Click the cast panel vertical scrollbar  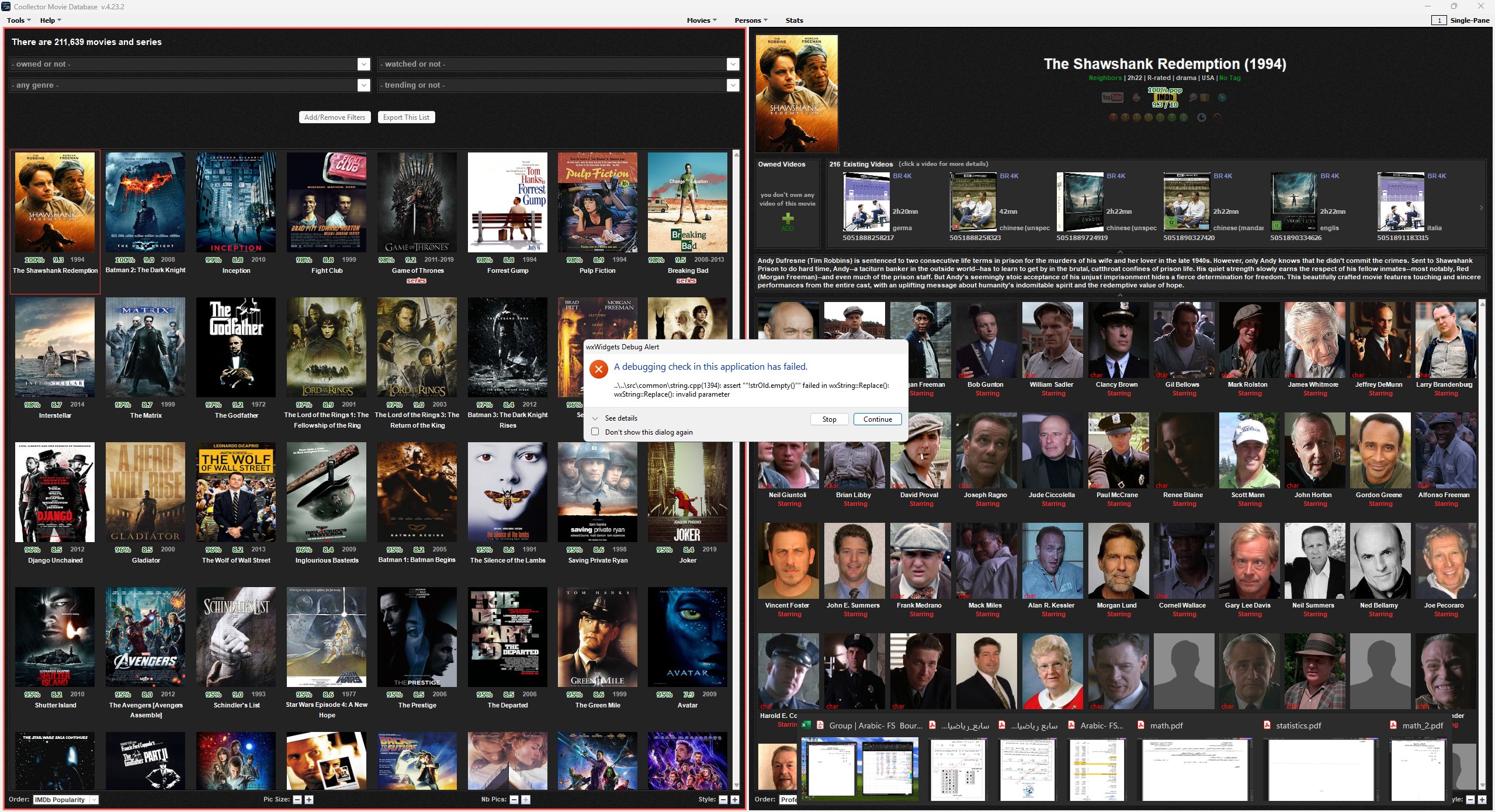pyautogui.click(x=1482, y=543)
